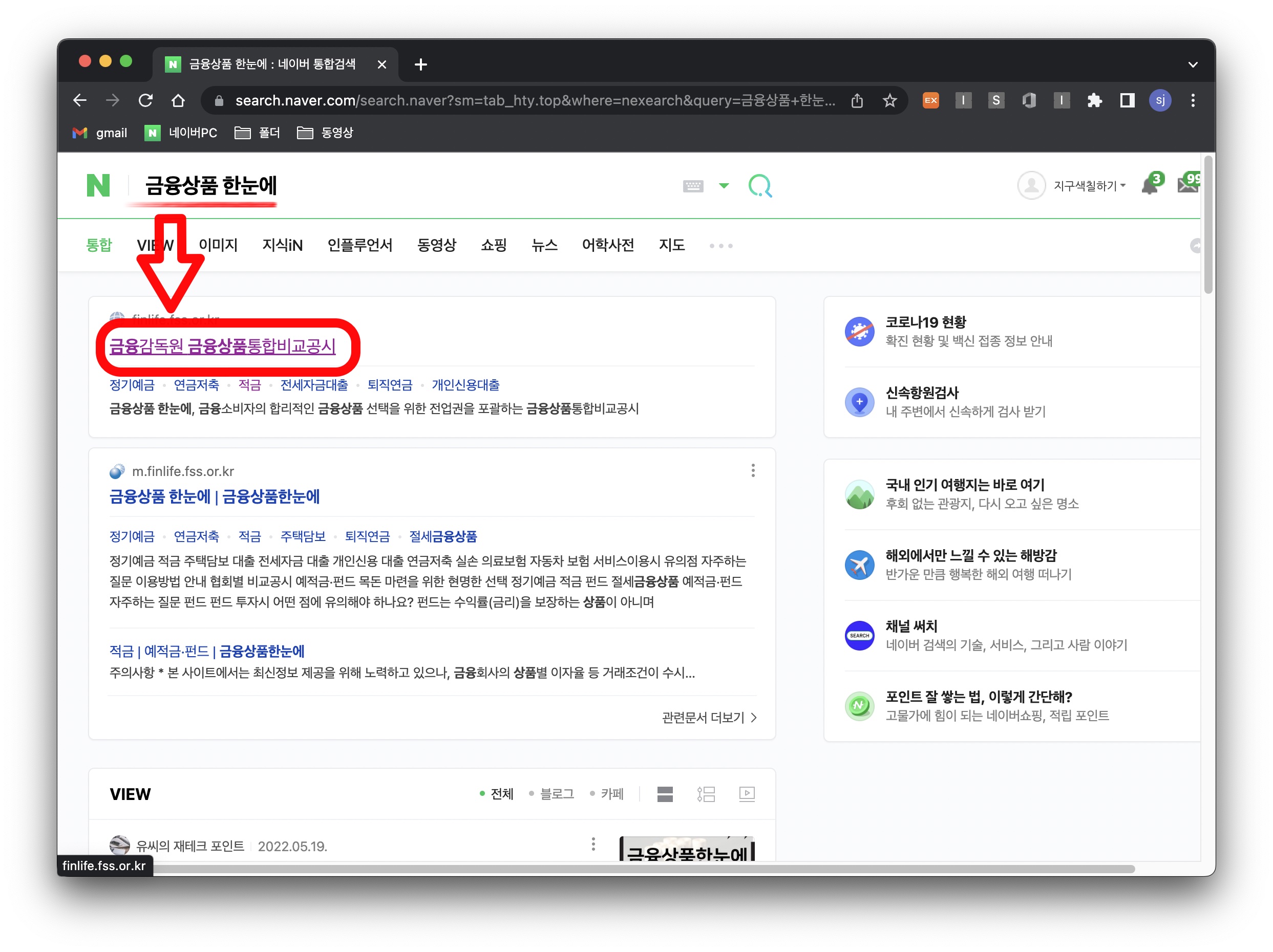The image size is (1273, 952).
Task: Bookmark this page with the star icon
Action: 890,101
